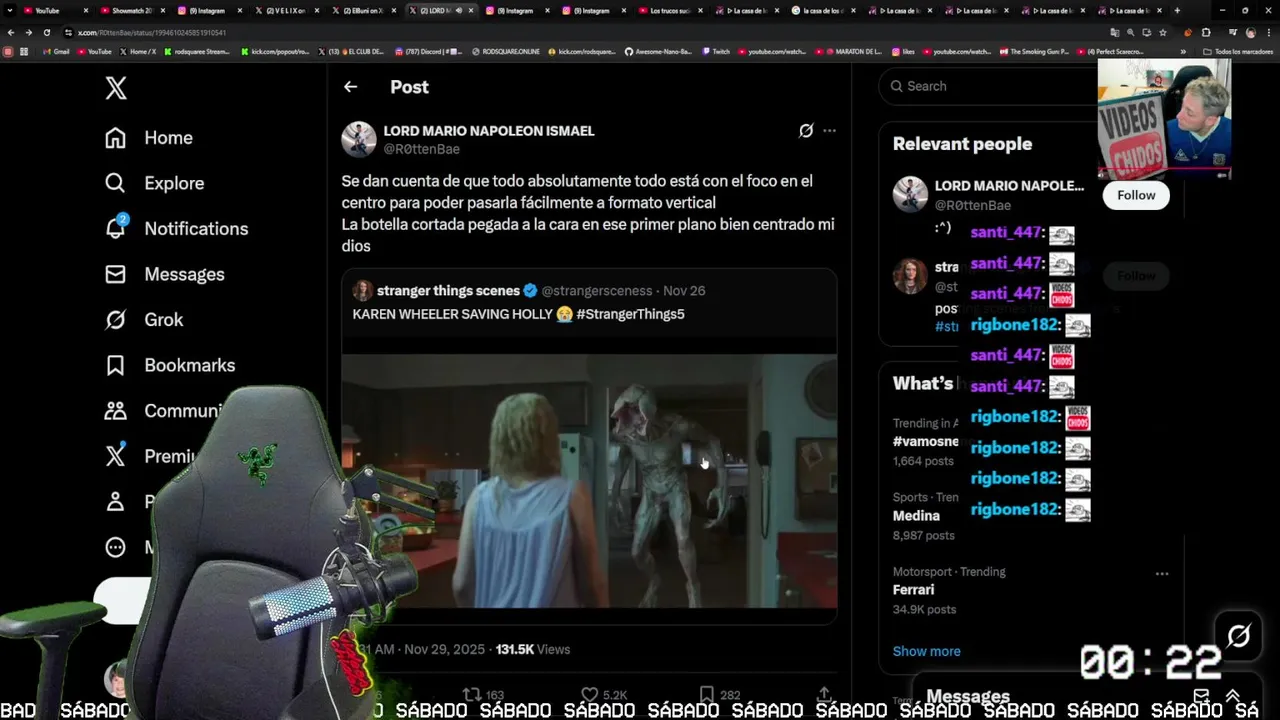
Task: Mute audio on the LORD M tab
Action: coord(459,10)
